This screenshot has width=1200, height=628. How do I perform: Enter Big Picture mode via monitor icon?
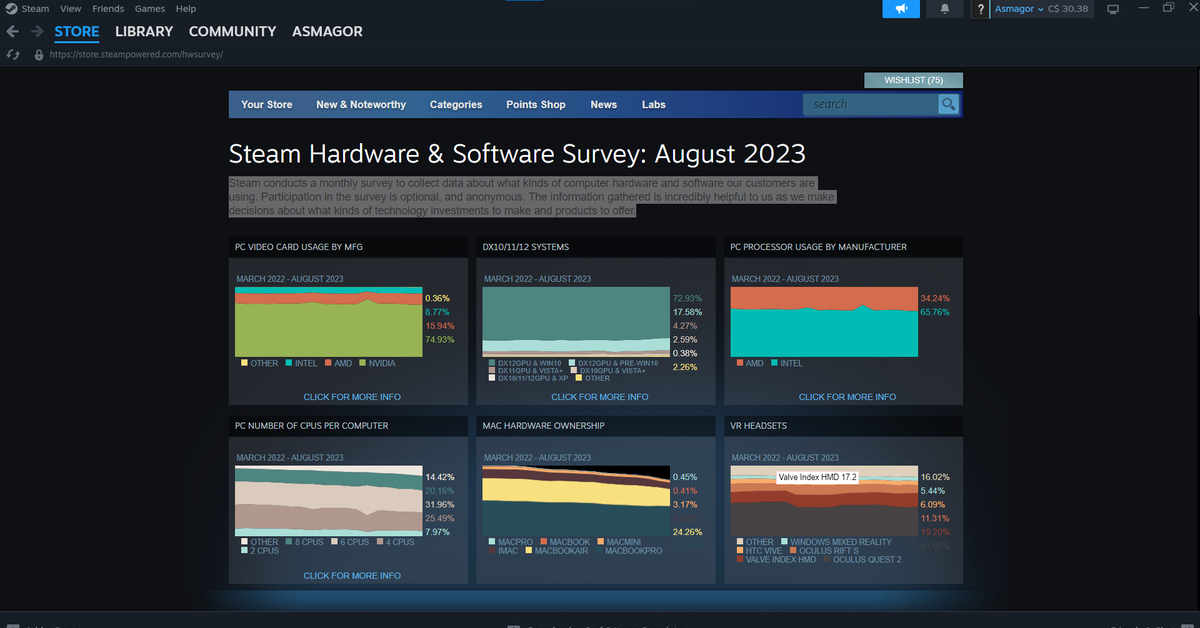1112,9
